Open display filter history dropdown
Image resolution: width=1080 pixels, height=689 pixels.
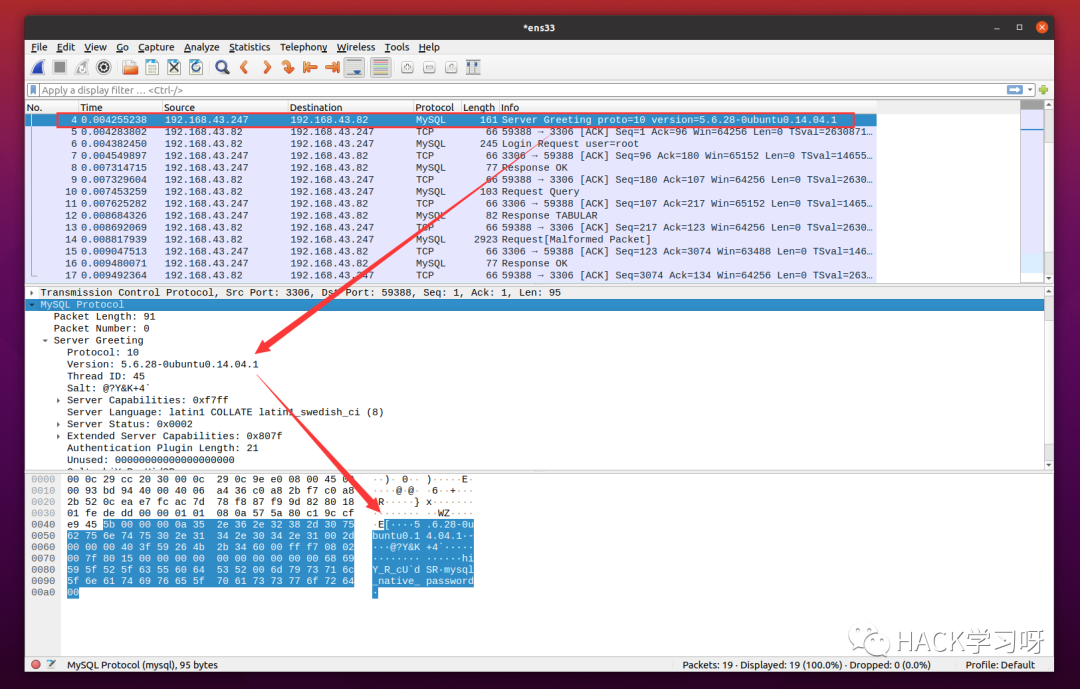click(1030, 90)
